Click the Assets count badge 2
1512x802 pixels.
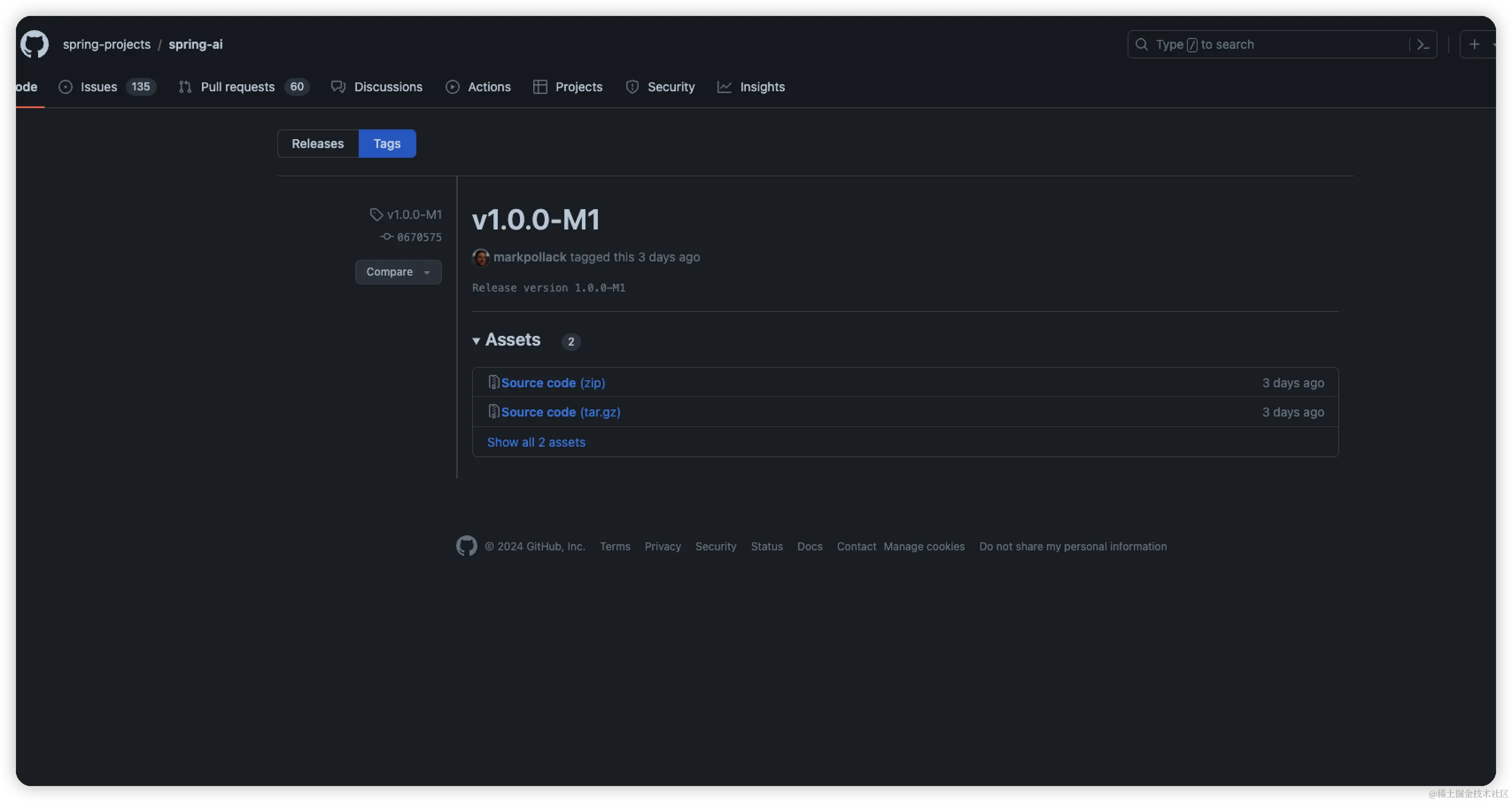(x=570, y=341)
